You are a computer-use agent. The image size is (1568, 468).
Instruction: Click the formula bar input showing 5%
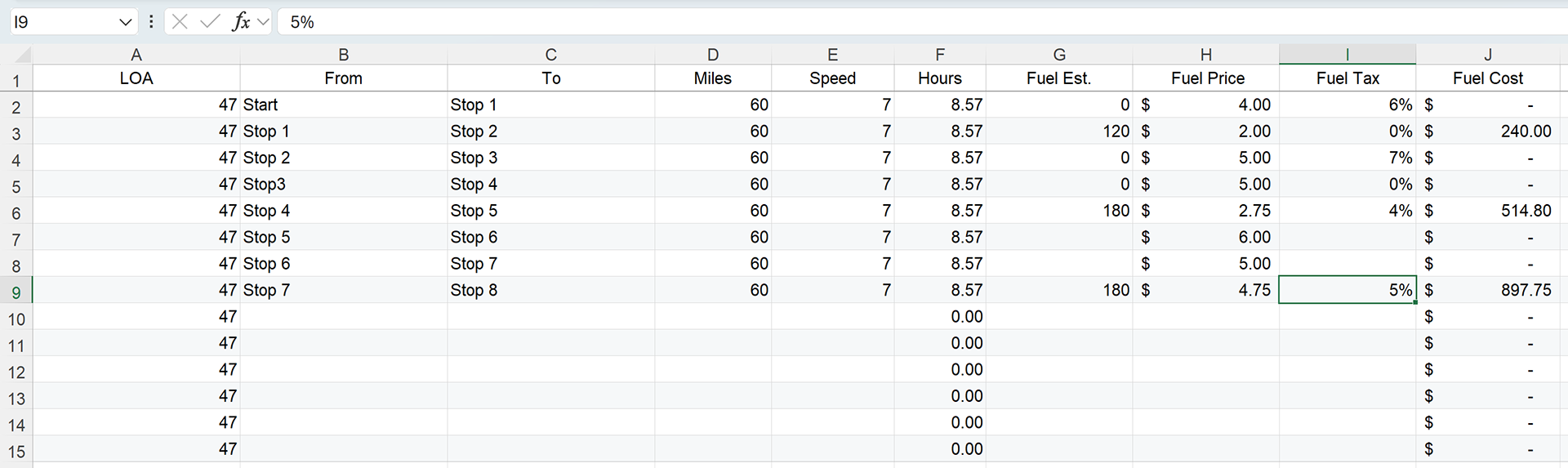921,22
